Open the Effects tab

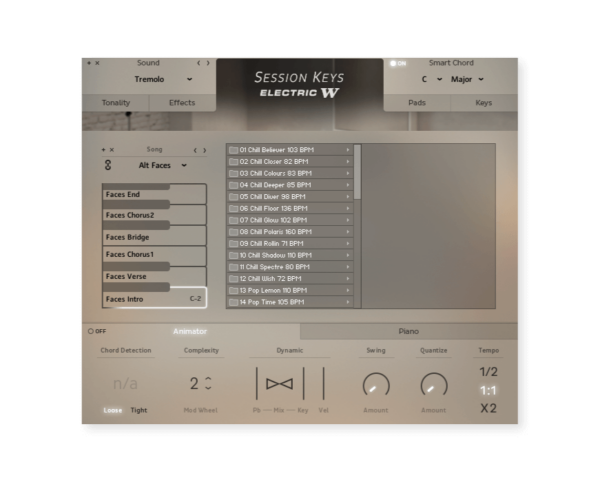click(x=182, y=103)
